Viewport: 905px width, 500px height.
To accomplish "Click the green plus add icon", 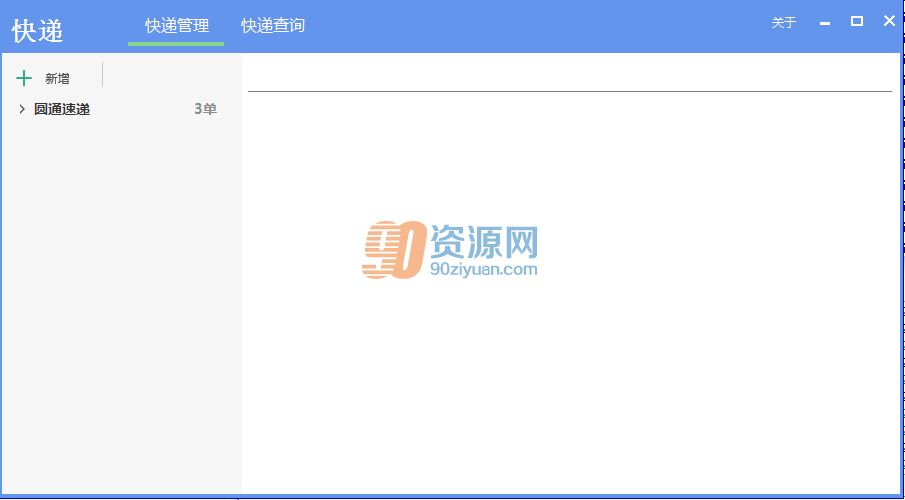I will tap(24, 79).
